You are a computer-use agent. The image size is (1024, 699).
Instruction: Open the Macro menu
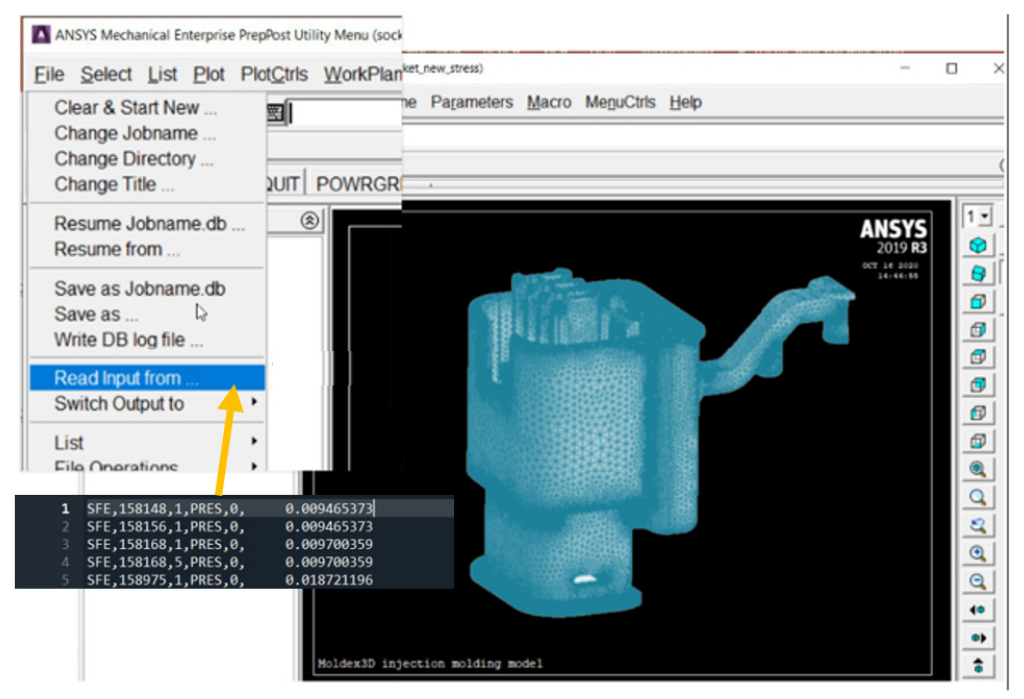(x=549, y=103)
